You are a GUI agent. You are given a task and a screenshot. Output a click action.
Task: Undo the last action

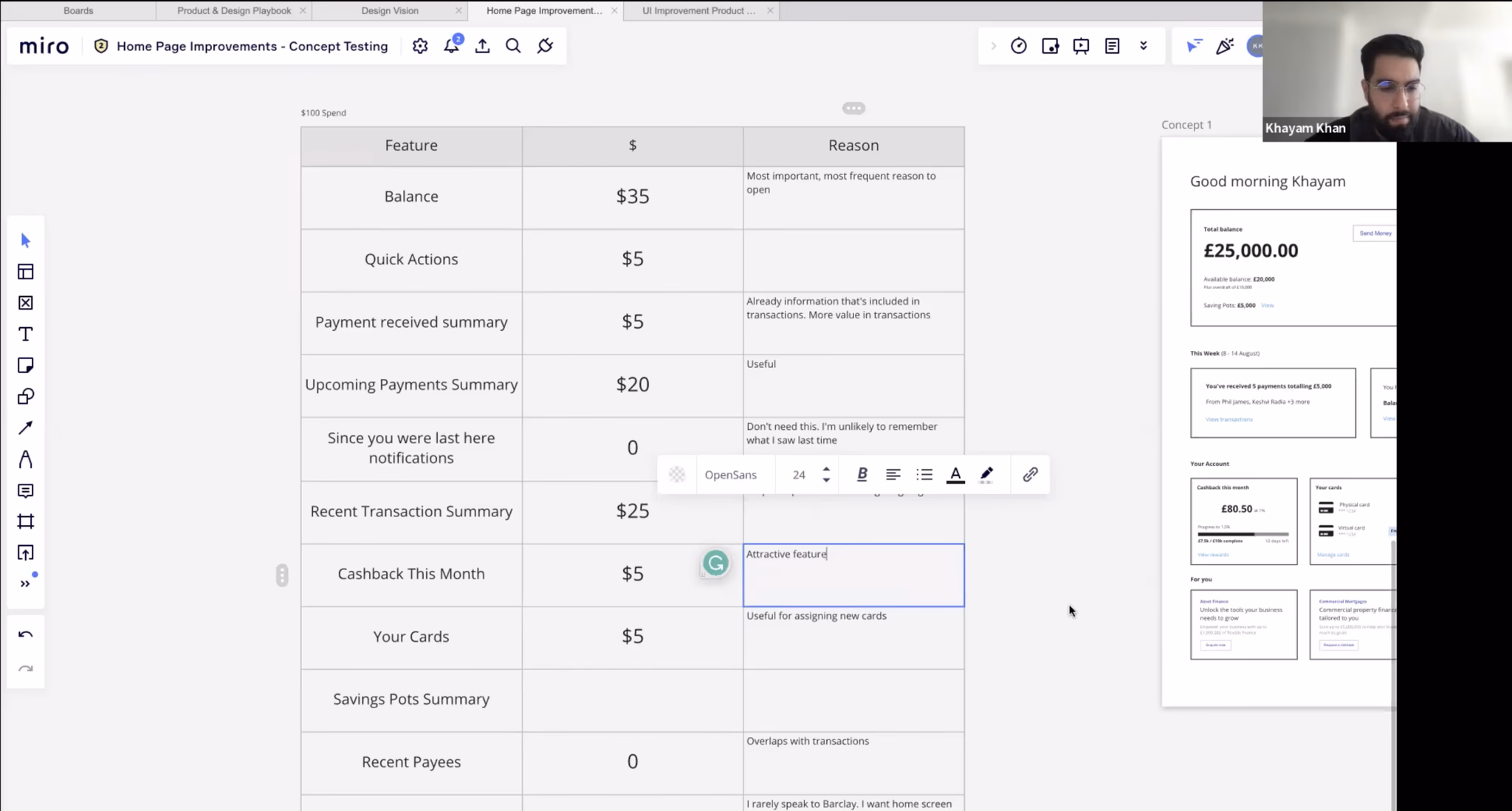tap(26, 634)
